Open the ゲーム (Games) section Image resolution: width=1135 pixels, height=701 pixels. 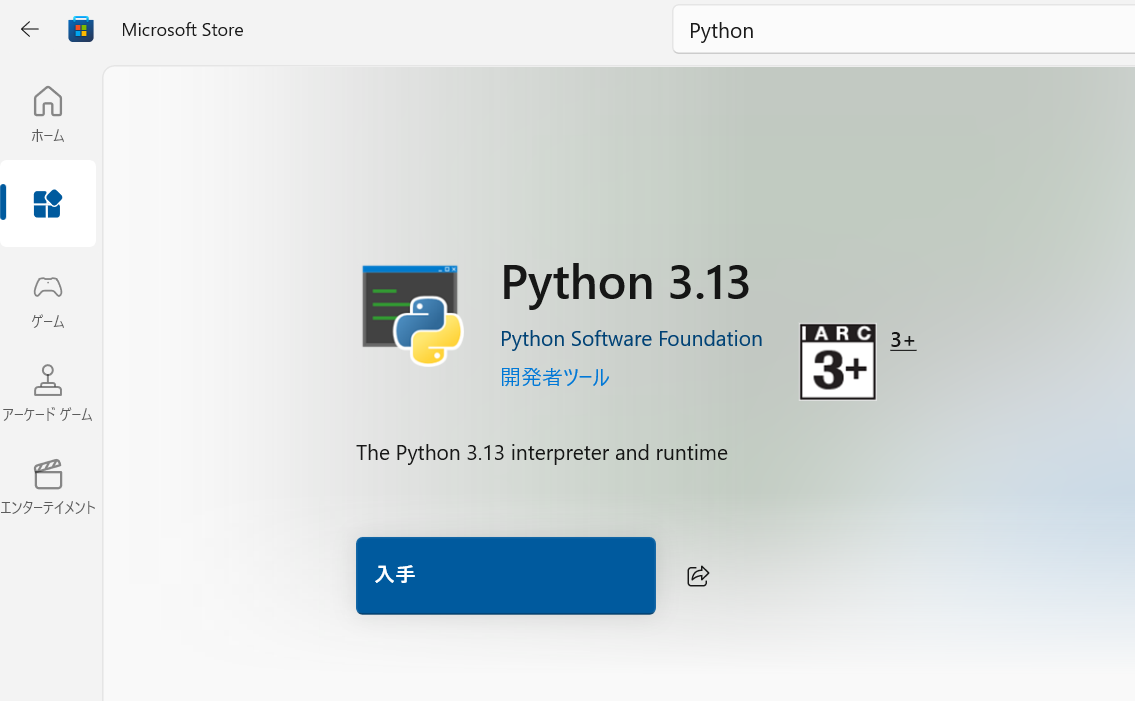coord(48,301)
